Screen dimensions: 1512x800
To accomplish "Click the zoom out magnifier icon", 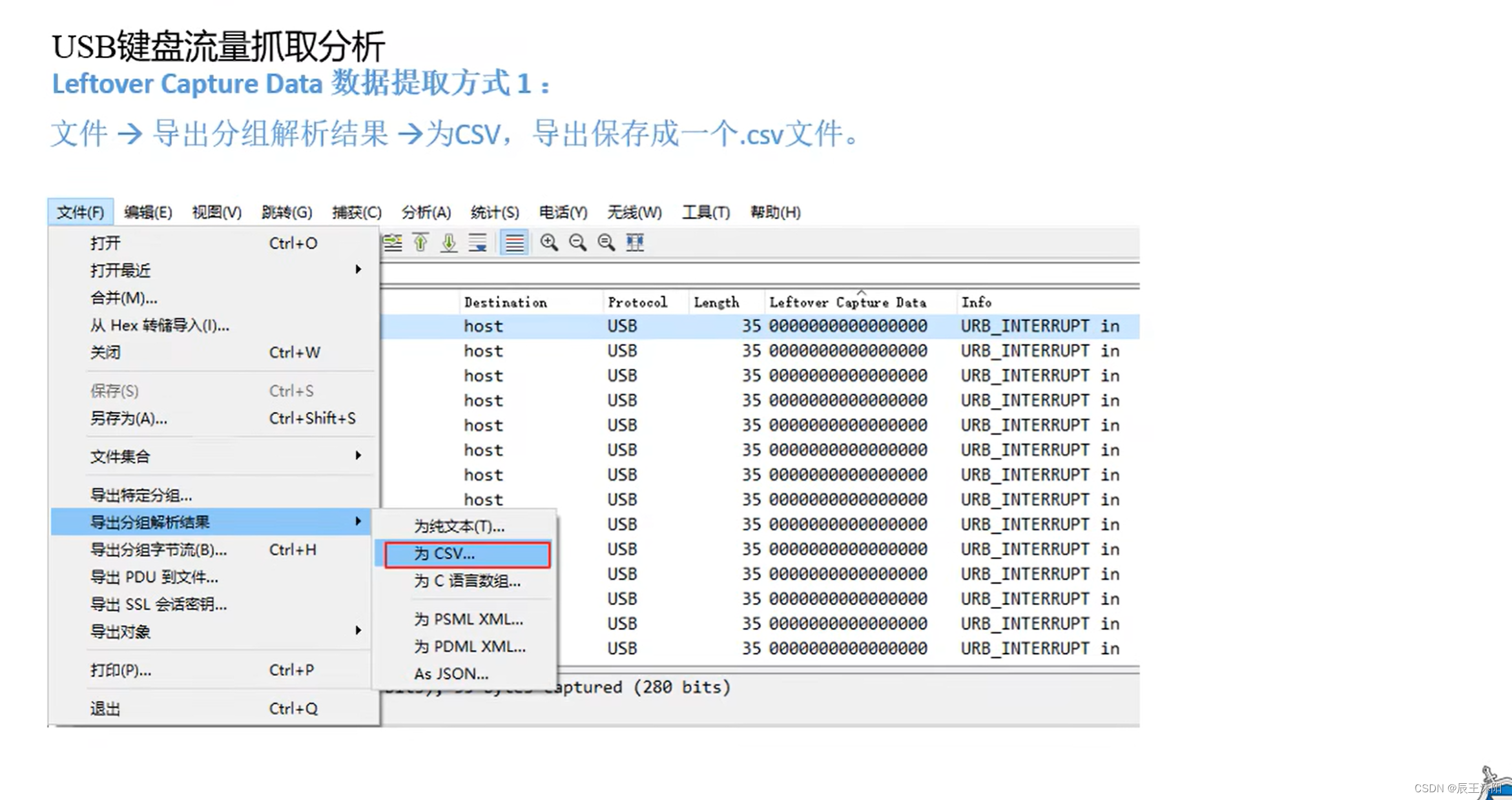I will 577,243.
